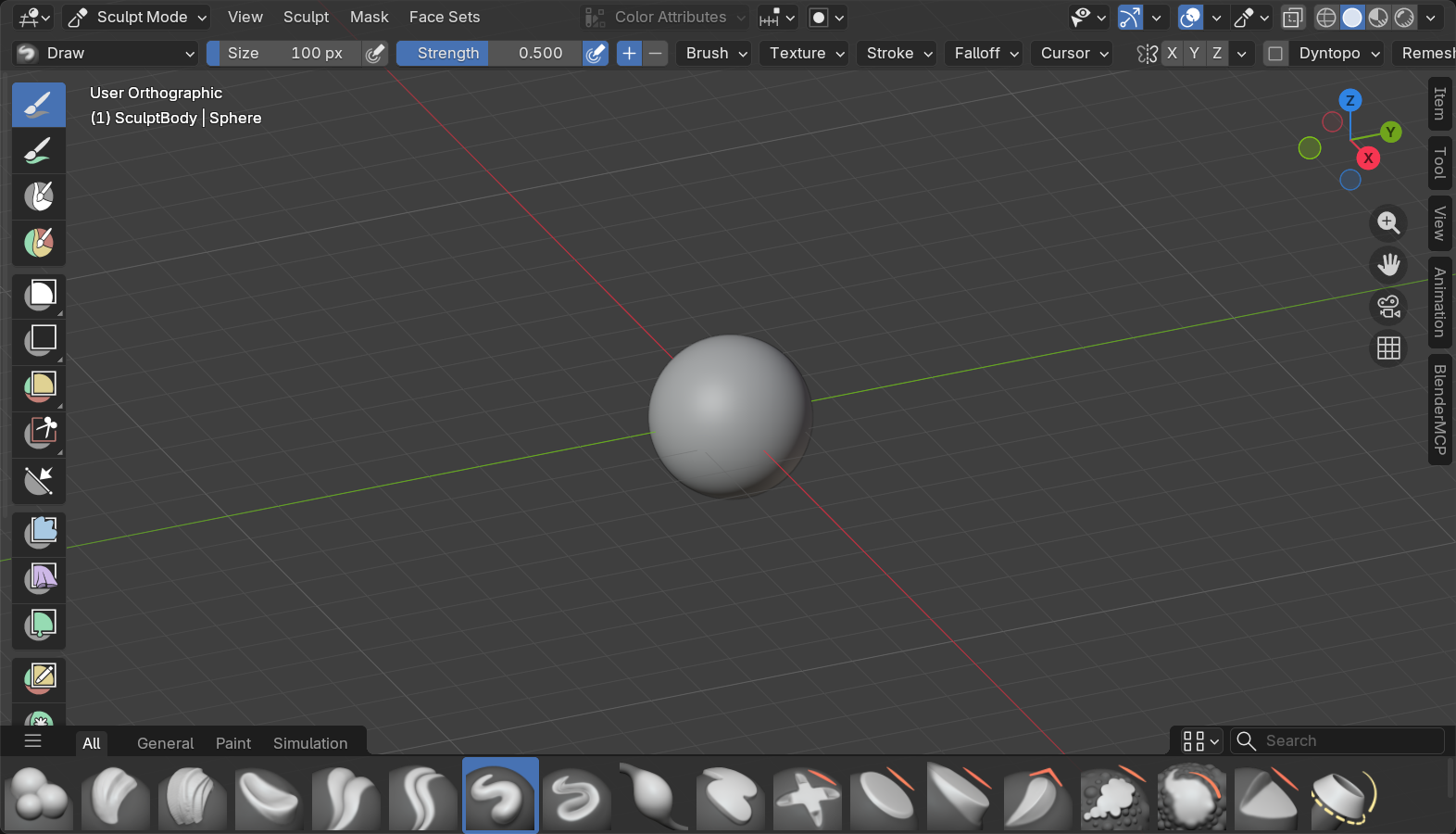Image resolution: width=1456 pixels, height=834 pixels.
Task: Switch to Simulation brush catalog tab
Action: click(310, 743)
